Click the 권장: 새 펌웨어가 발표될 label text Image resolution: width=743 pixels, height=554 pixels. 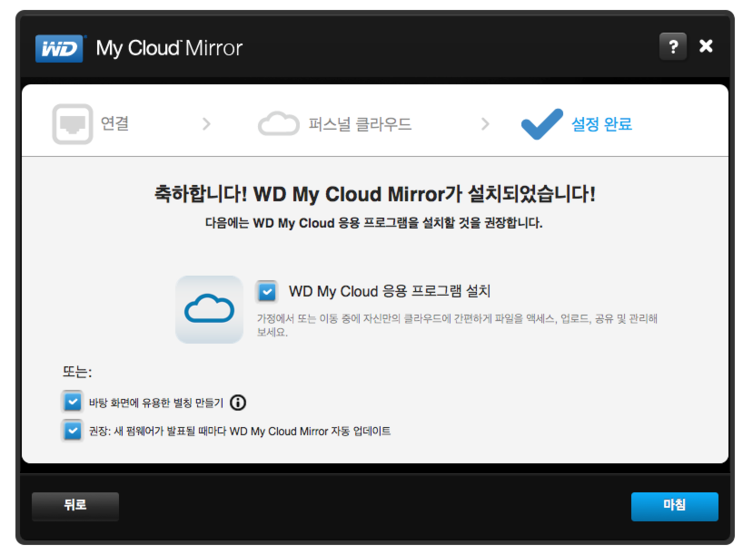tap(240, 431)
